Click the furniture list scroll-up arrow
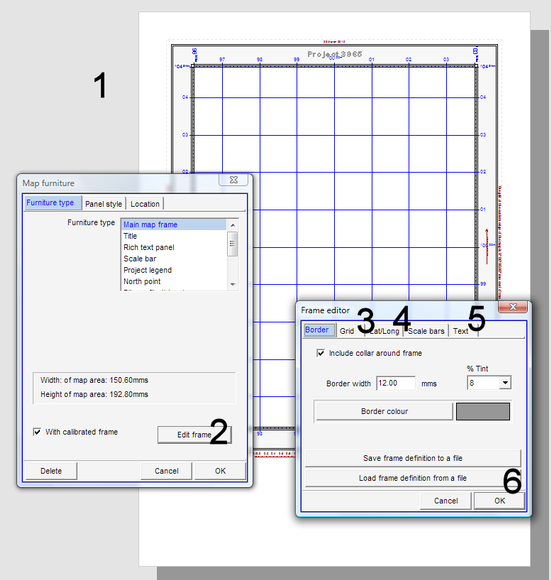551x580 pixels. (233, 225)
